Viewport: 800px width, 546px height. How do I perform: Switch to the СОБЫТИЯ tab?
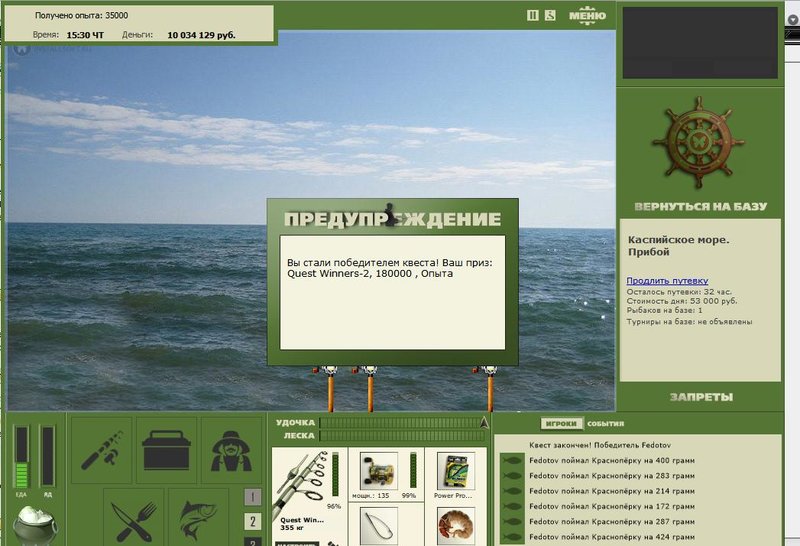[x=605, y=424]
